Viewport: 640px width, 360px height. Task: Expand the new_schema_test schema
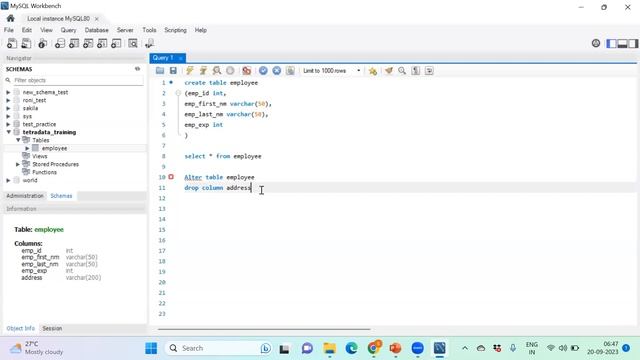click(x=8, y=92)
